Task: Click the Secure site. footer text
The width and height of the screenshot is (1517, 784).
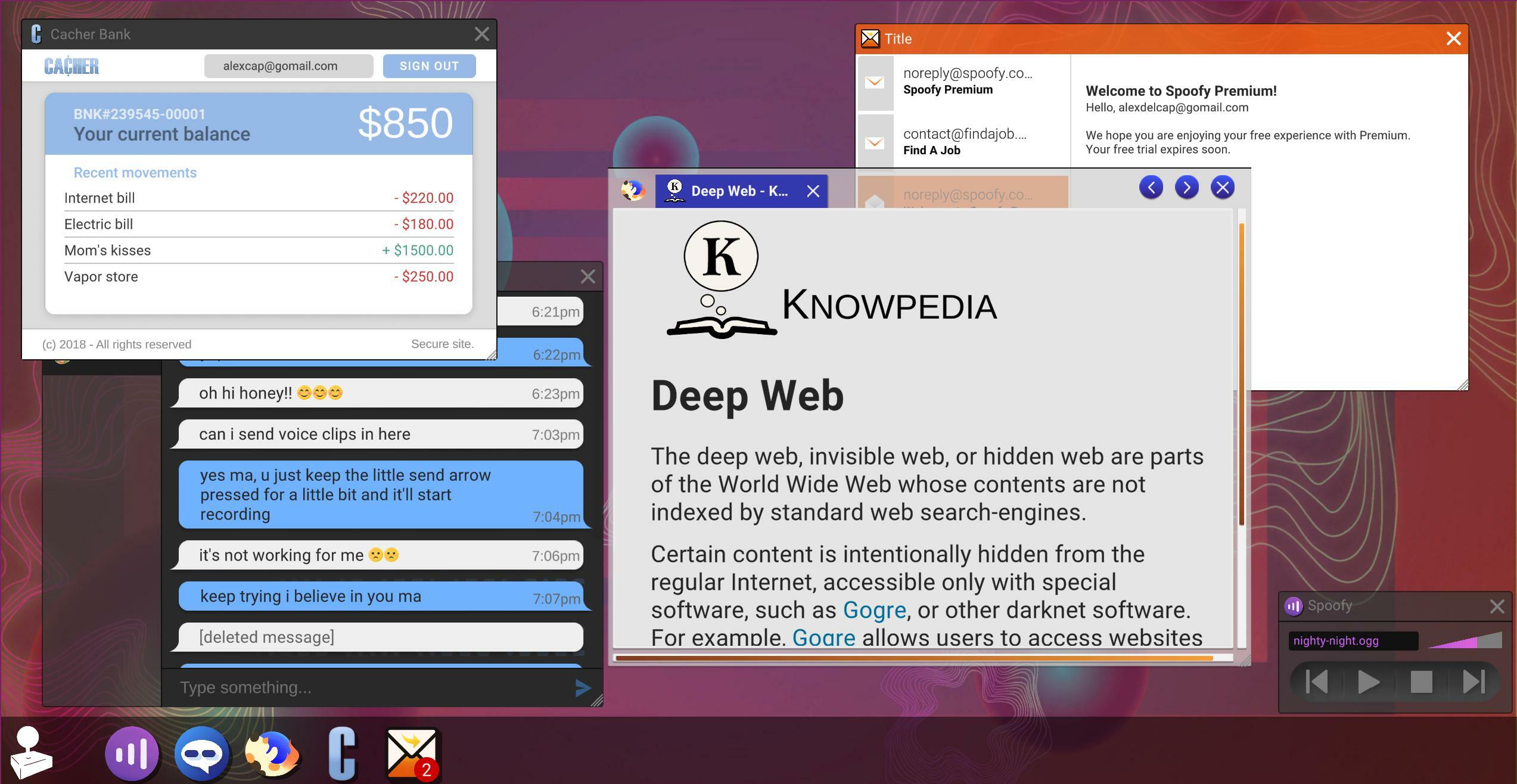Action: [442, 344]
